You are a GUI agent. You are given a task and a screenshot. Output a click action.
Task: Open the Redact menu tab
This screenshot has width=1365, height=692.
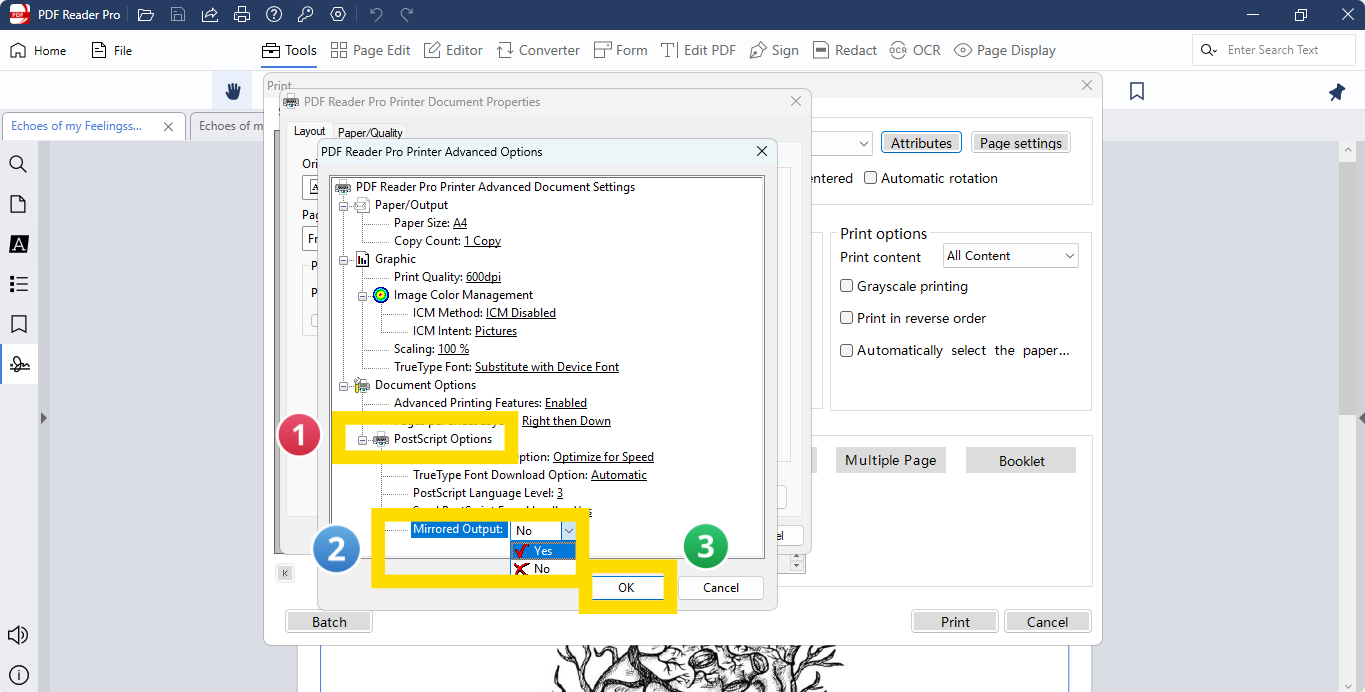(845, 50)
